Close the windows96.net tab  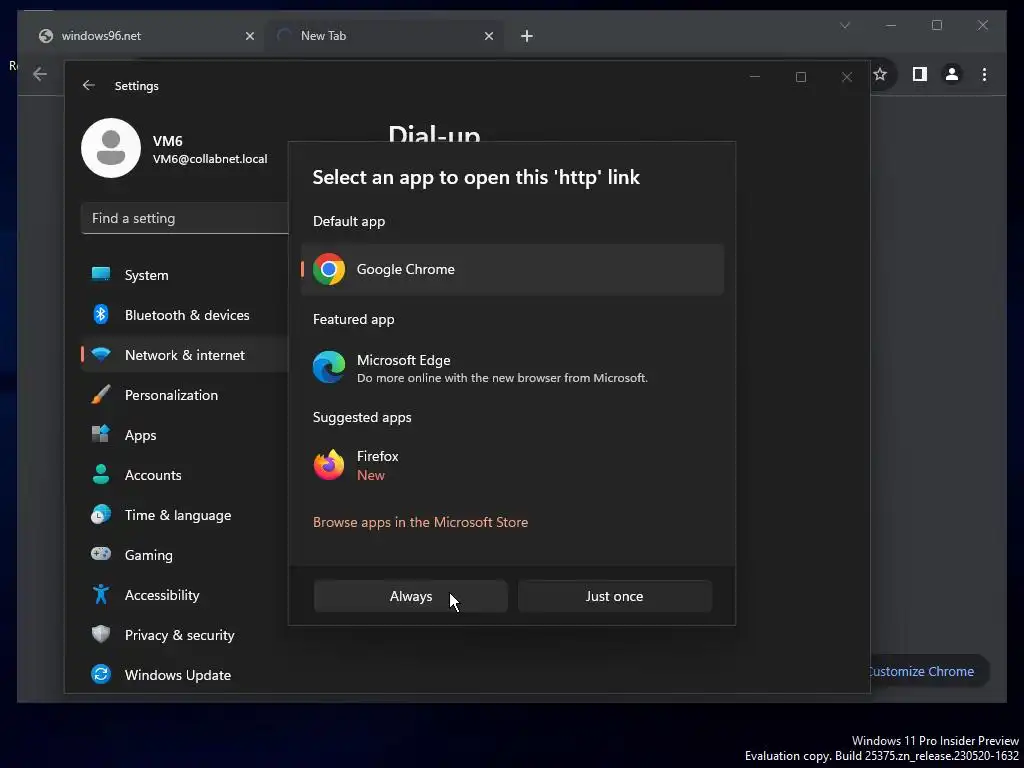249,36
